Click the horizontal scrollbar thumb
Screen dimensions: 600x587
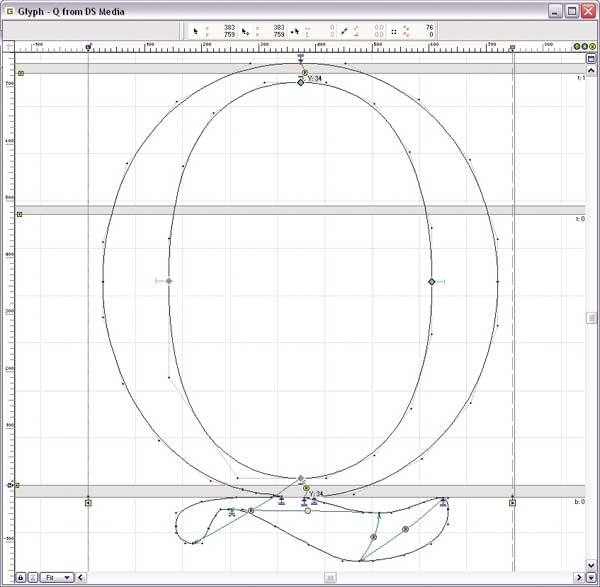[331, 577]
